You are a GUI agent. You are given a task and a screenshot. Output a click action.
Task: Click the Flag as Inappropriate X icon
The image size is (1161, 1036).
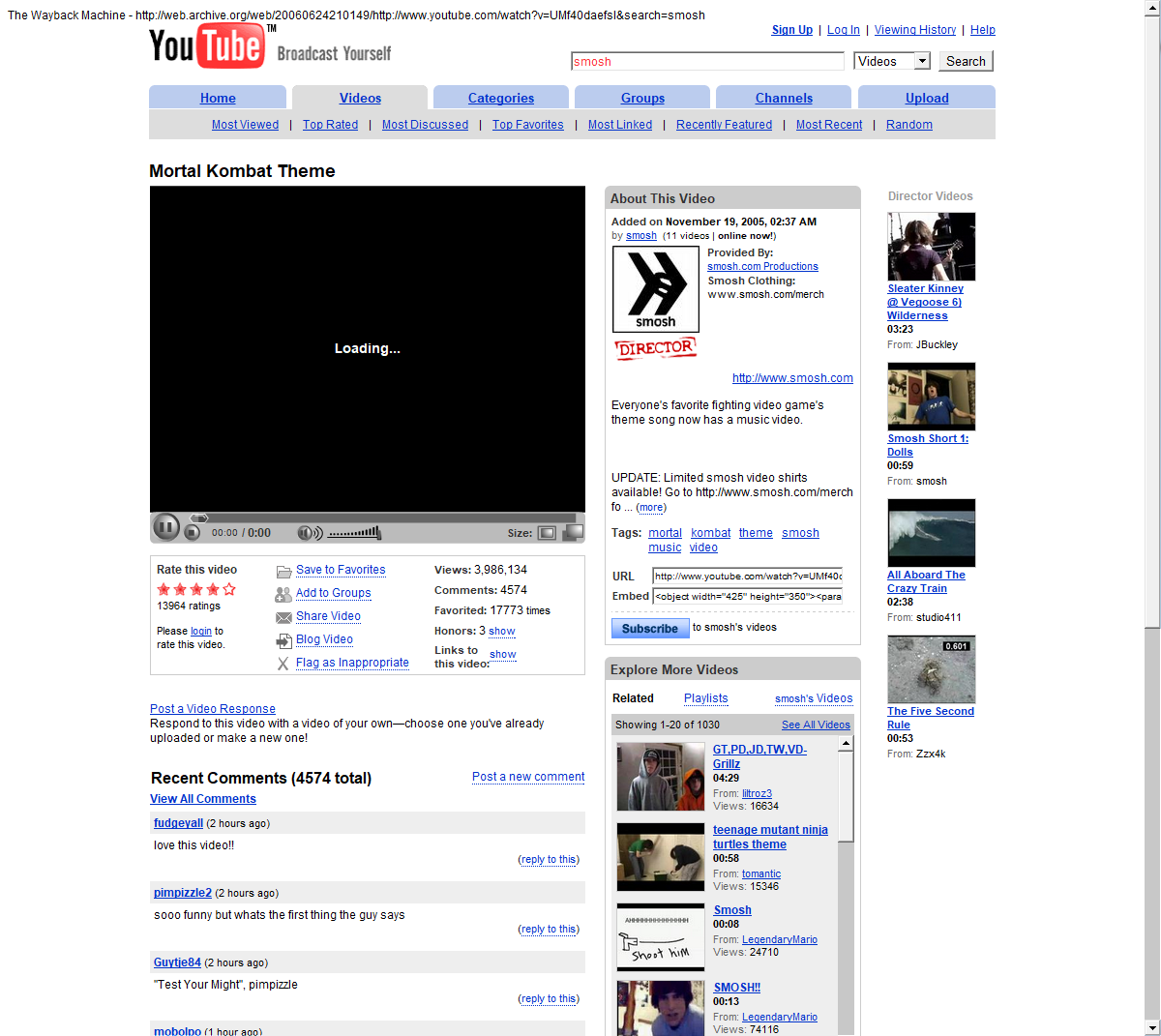click(283, 664)
